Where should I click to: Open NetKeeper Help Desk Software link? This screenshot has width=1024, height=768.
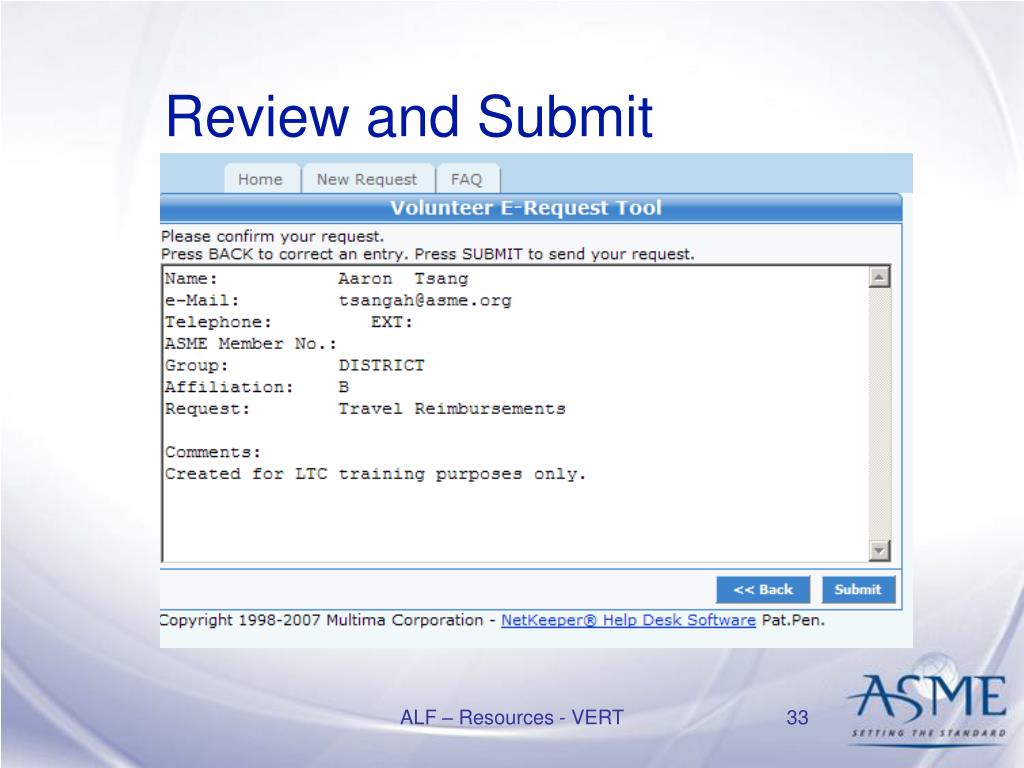[x=628, y=620]
